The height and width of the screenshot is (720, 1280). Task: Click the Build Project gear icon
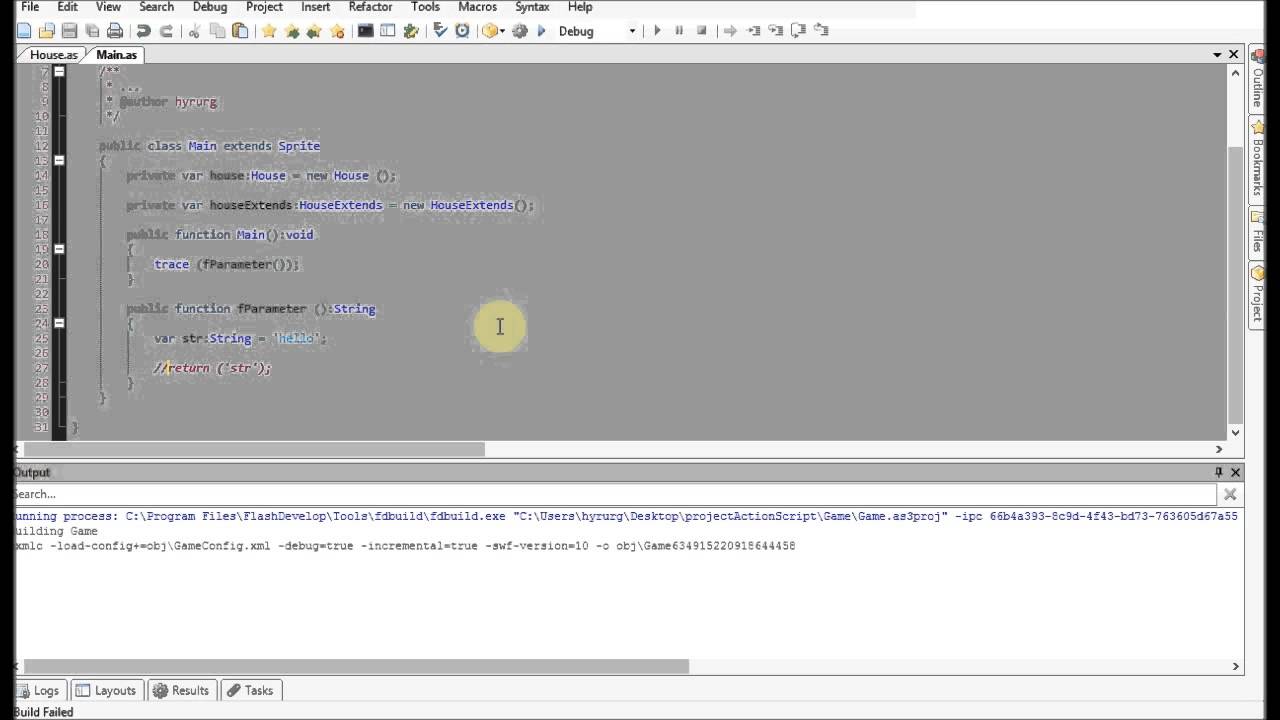click(x=519, y=31)
